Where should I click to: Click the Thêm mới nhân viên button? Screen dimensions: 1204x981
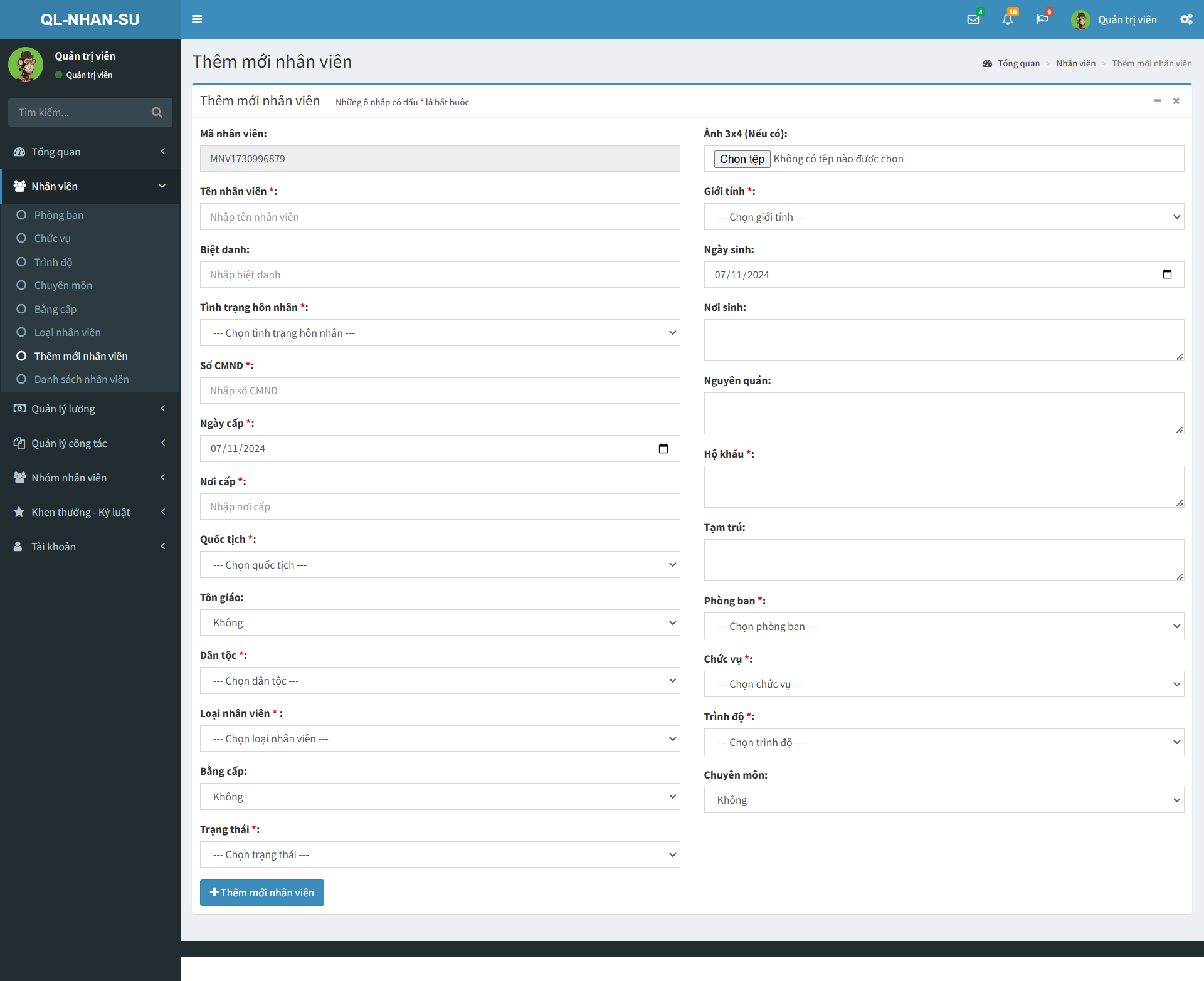point(262,892)
